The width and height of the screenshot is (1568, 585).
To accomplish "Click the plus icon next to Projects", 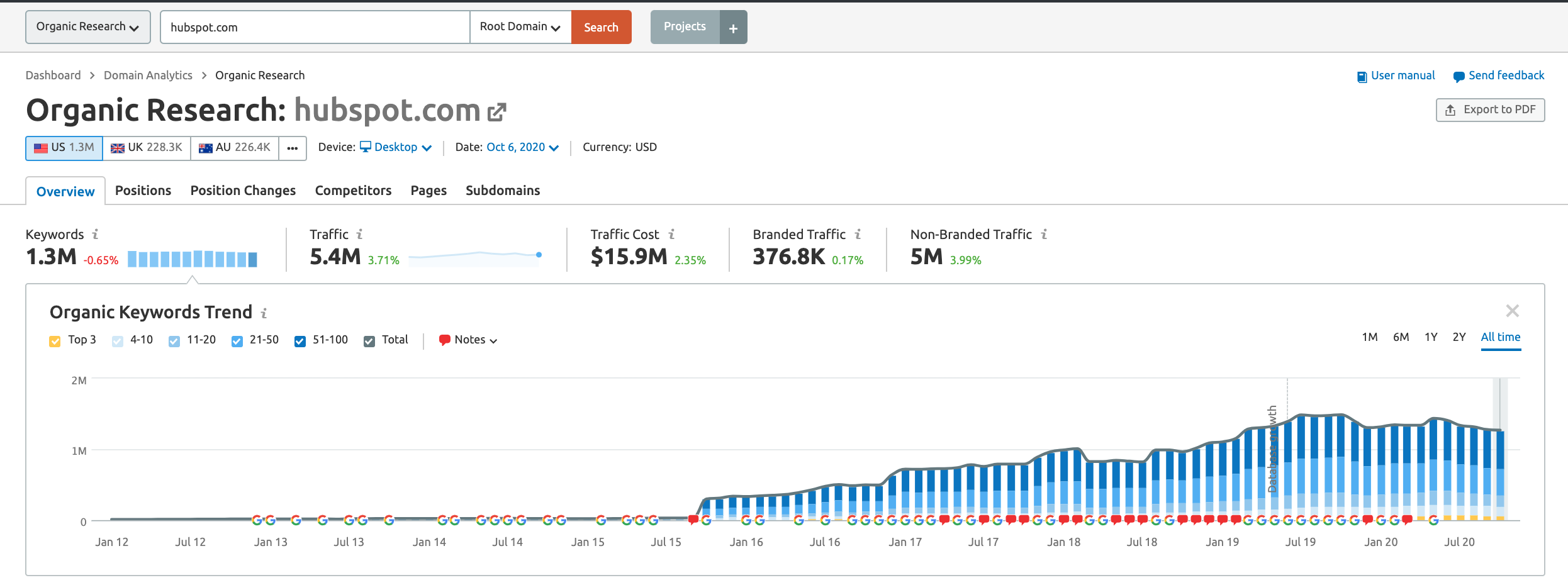I will 733,28.
